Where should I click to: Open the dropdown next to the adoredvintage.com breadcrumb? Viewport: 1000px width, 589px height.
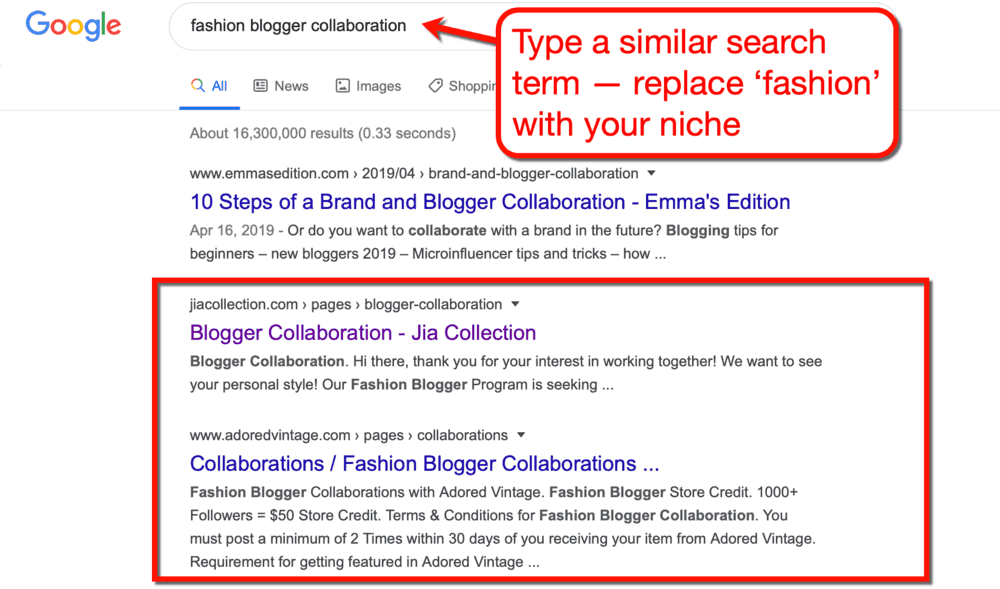pos(520,435)
